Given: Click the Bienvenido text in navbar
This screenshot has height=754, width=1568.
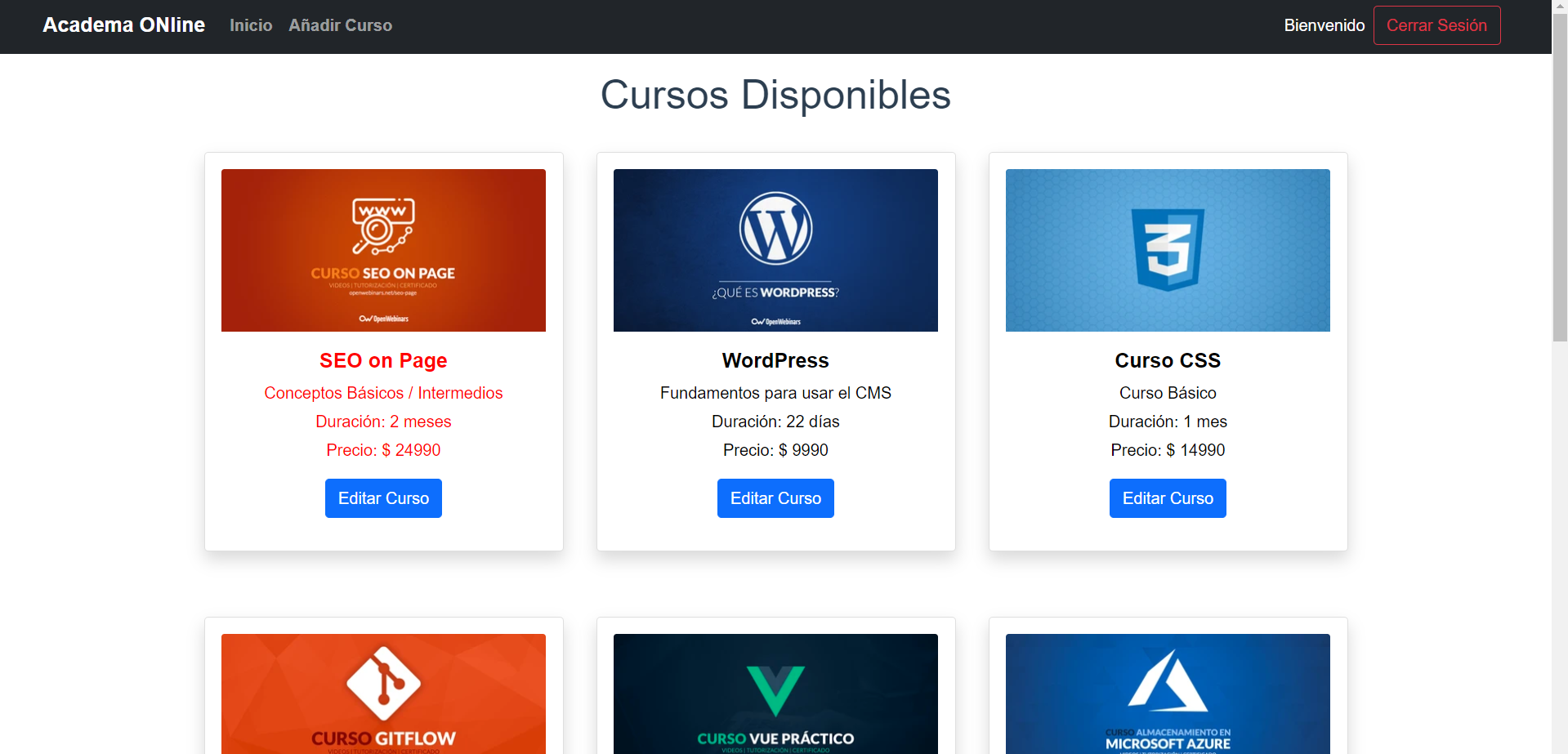Looking at the screenshot, I should coord(1324,25).
